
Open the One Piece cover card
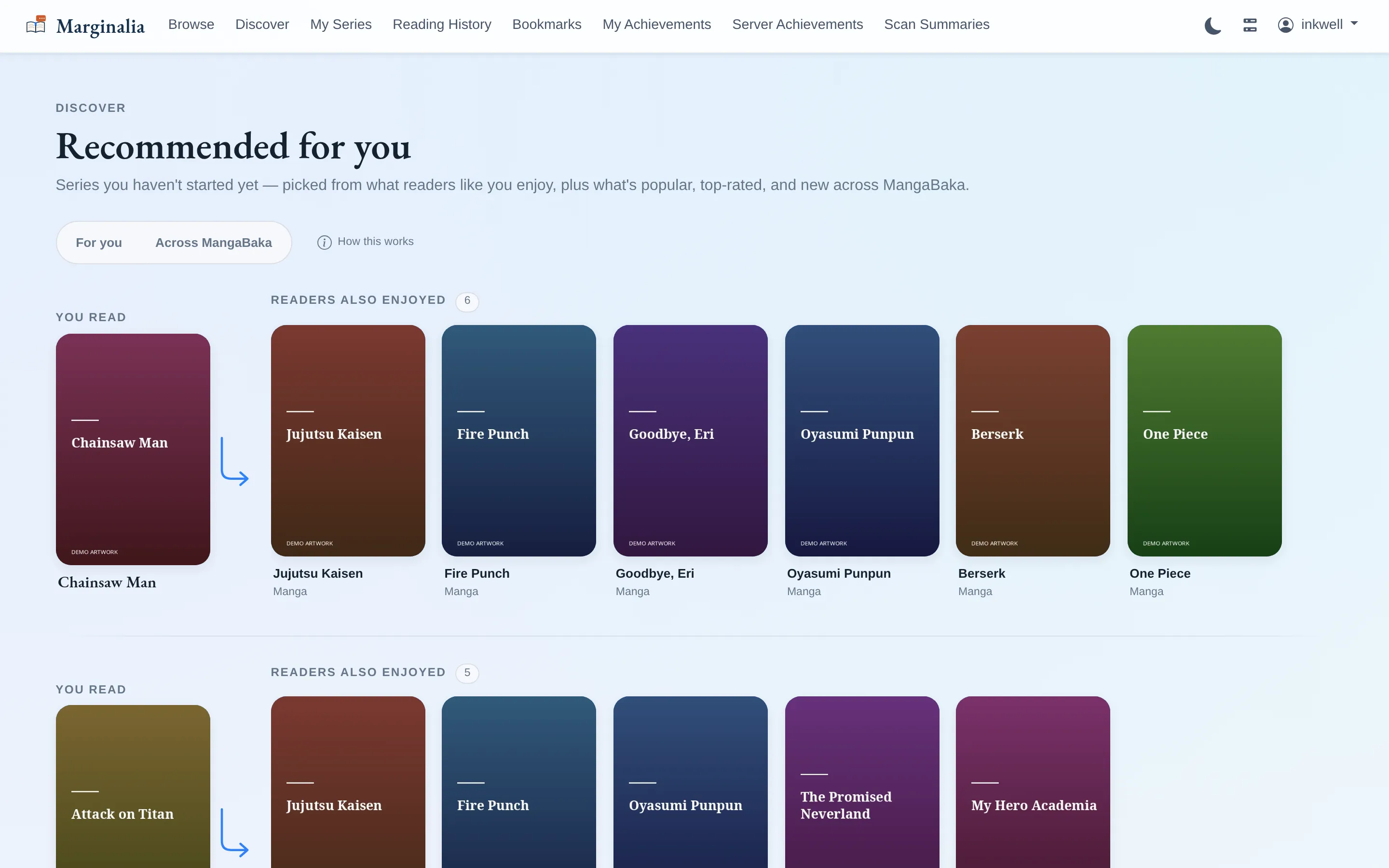pos(1205,440)
